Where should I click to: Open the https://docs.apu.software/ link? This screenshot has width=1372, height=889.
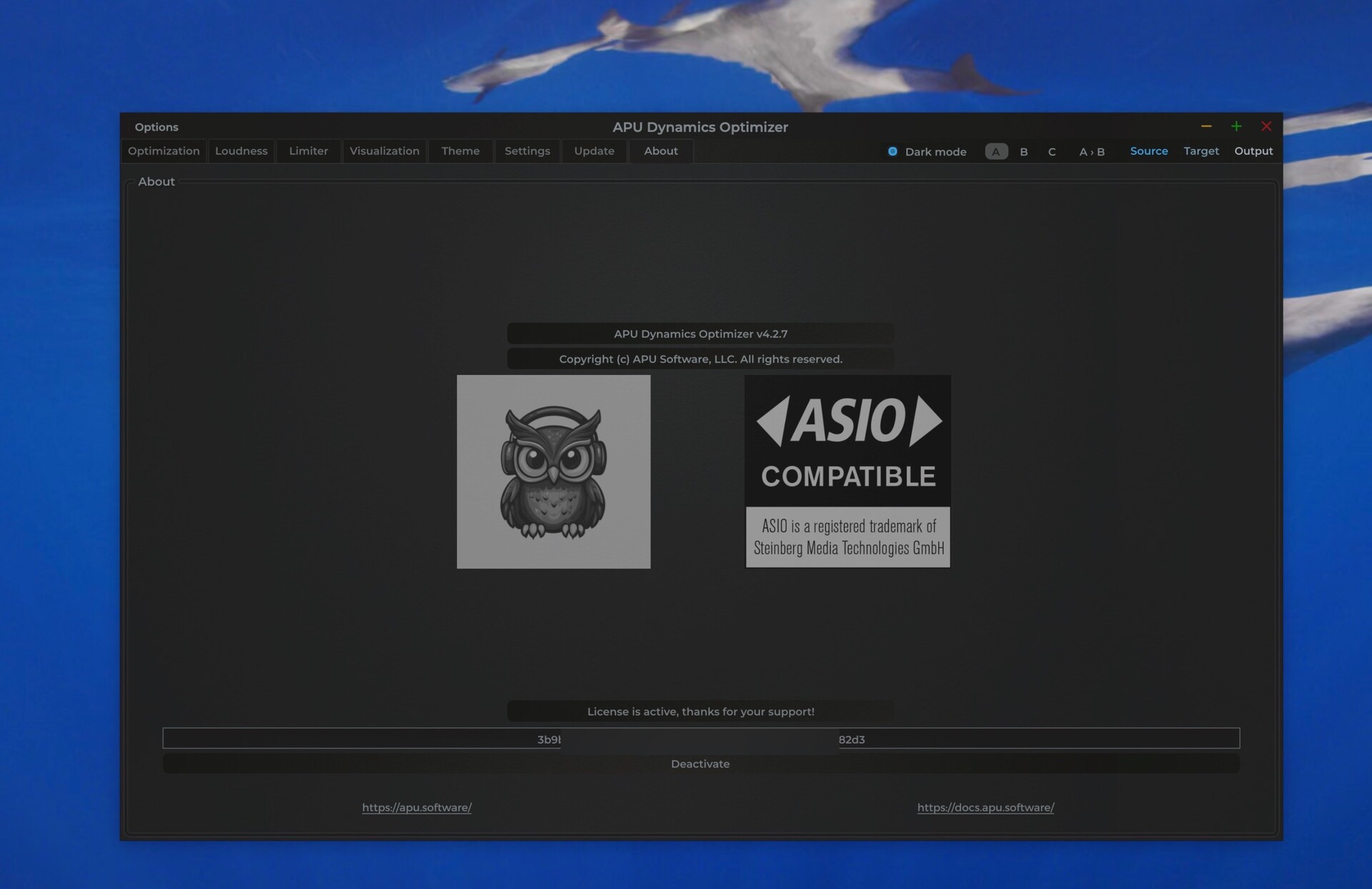pyautogui.click(x=985, y=808)
